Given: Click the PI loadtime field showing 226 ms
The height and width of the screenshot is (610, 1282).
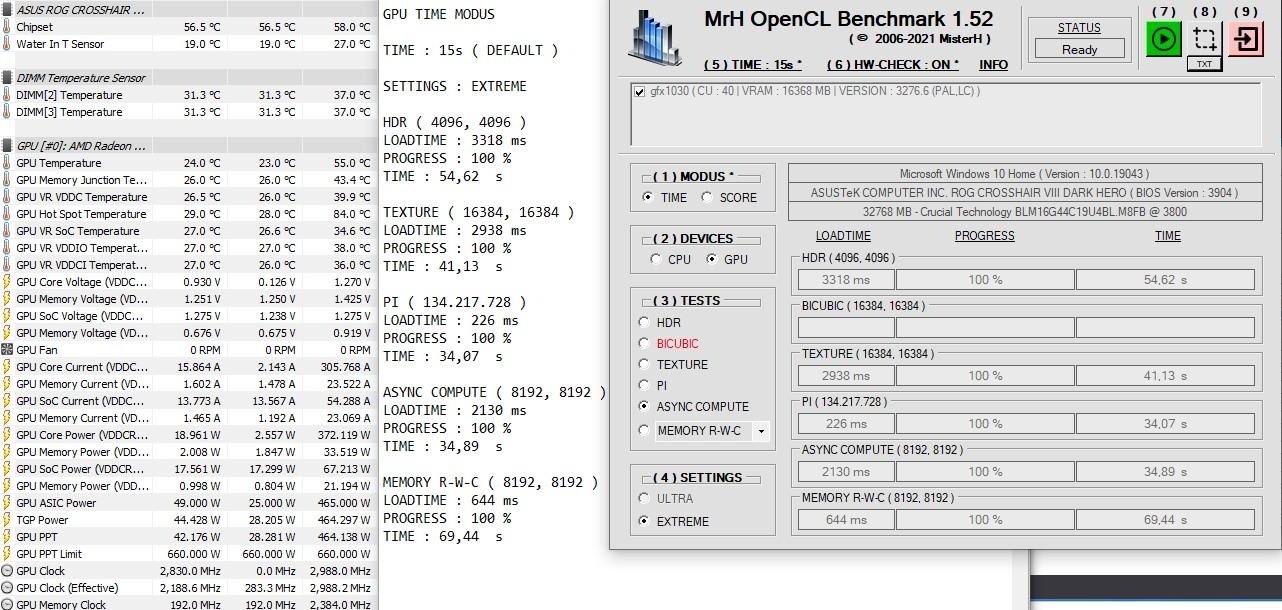Looking at the screenshot, I should tap(846, 424).
